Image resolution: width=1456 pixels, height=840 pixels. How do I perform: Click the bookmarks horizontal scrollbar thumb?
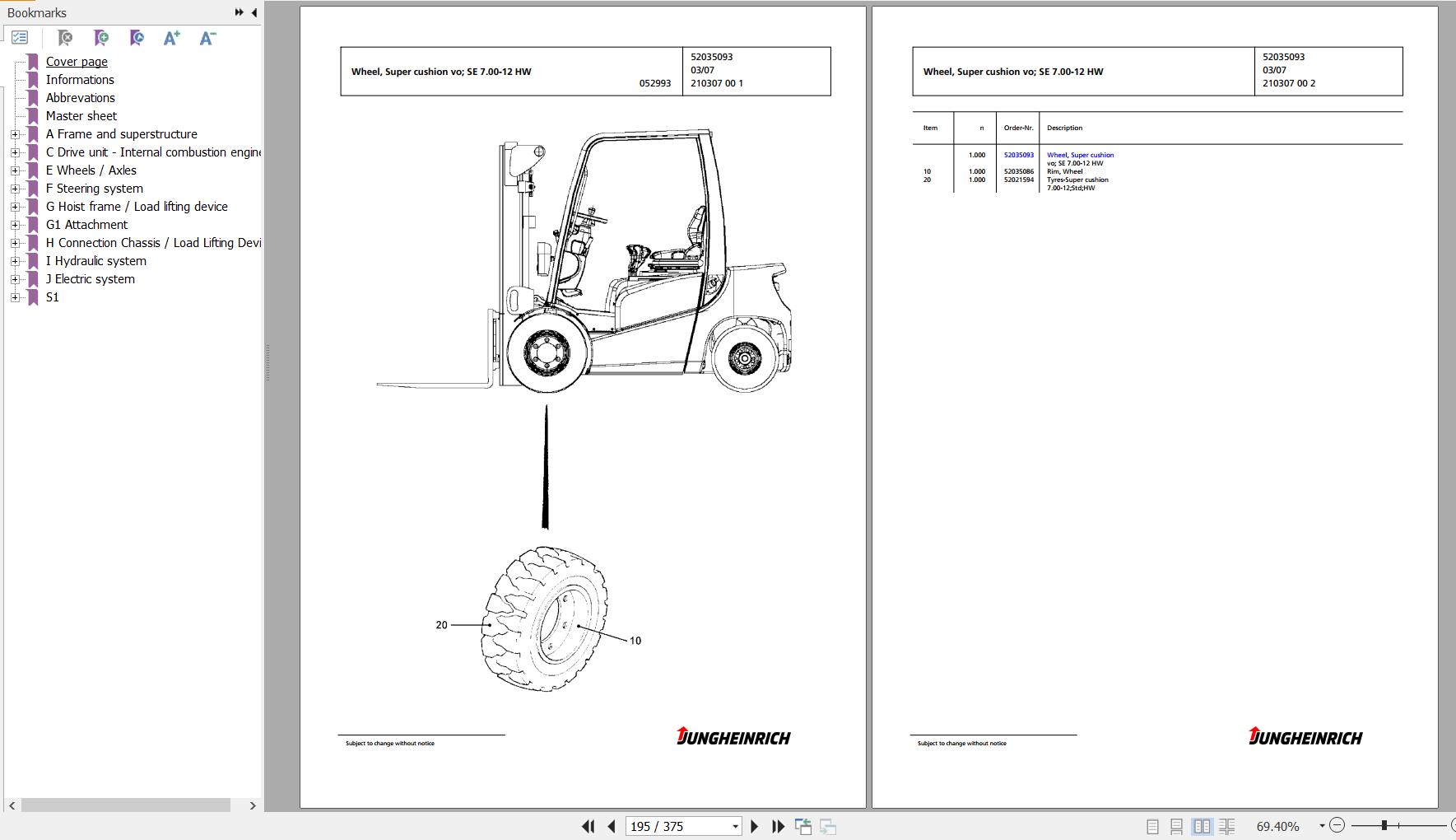click(x=126, y=805)
